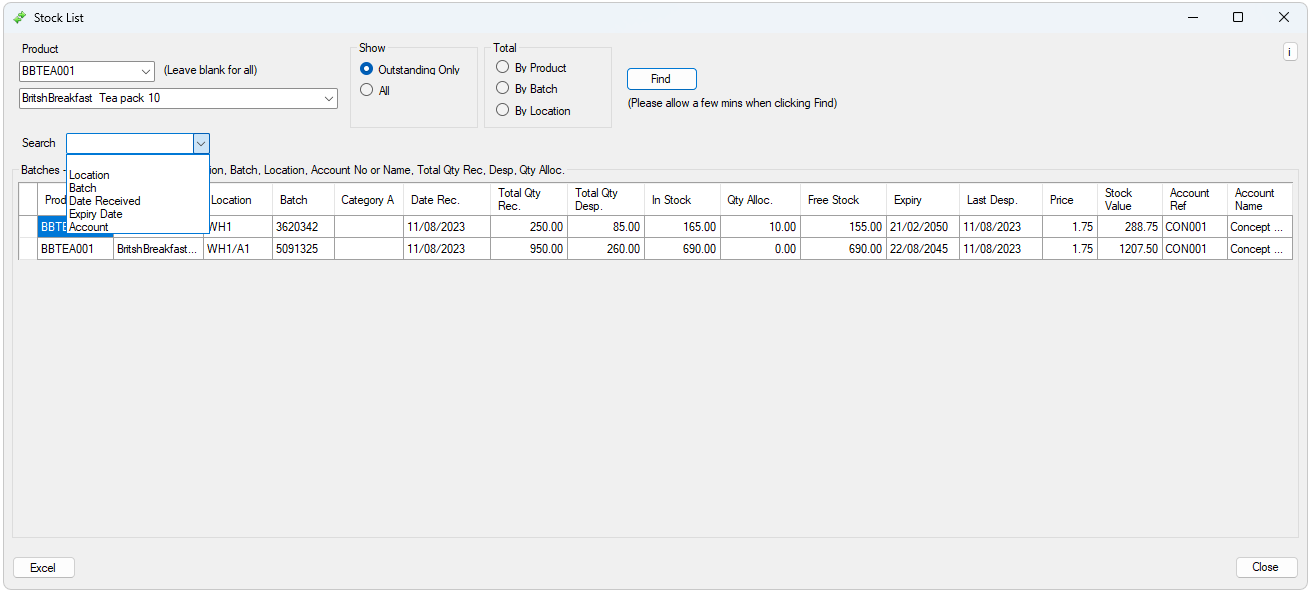Collapse the Search dropdown arrow
Viewport: 1312px width, 594px height.
click(201, 143)
